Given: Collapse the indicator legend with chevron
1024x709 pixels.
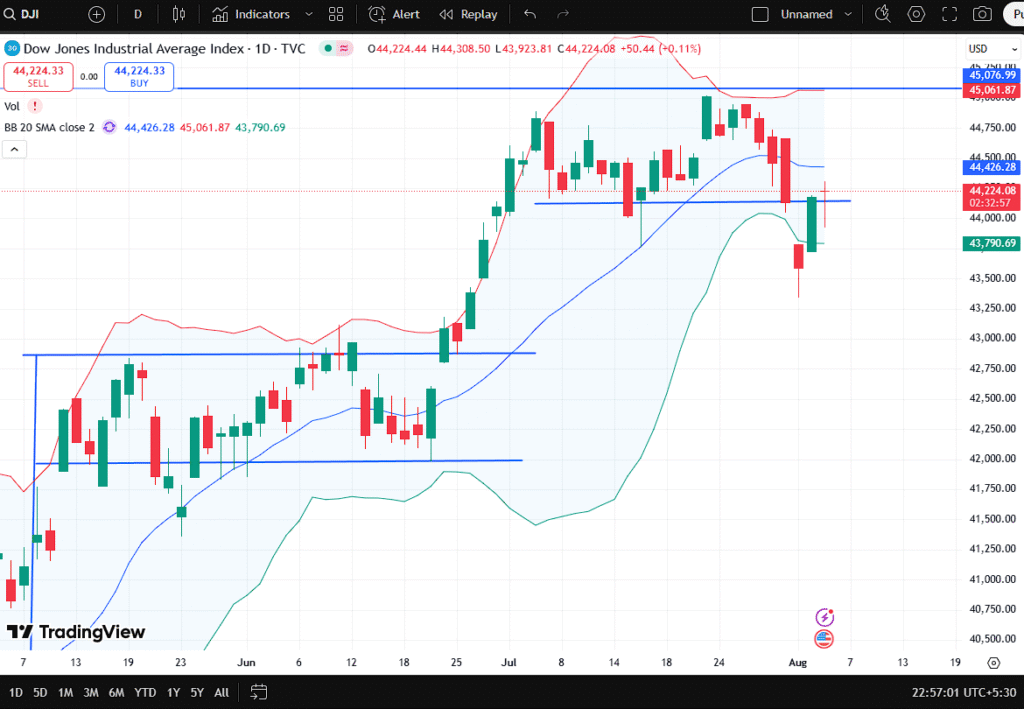Looking at the screenshot, I should [15, 149].
